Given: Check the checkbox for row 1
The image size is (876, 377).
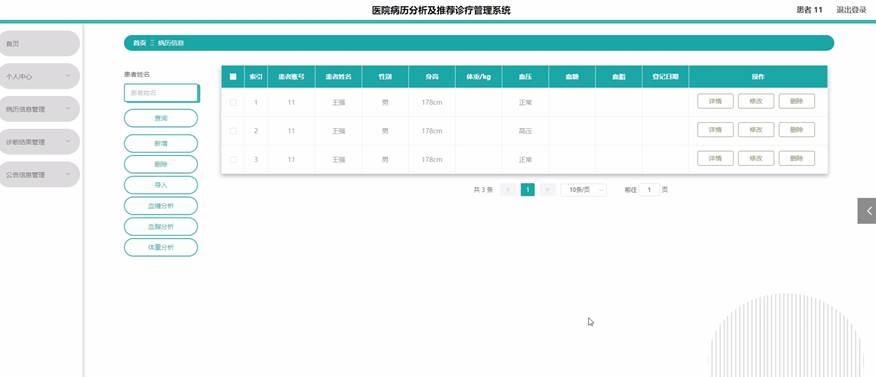Looking at the screenshot, I should 233,102.
